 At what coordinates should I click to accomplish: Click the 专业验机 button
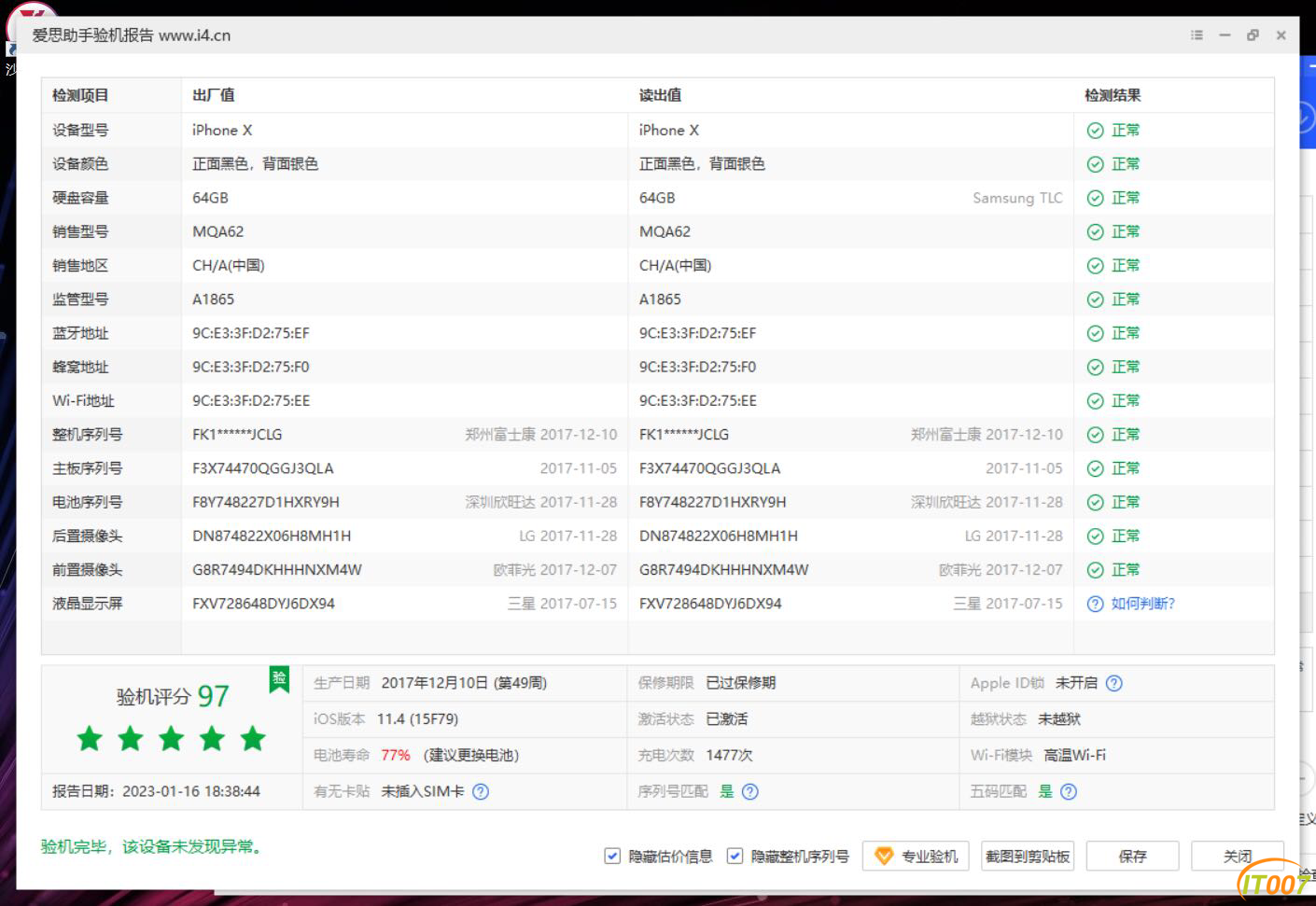pyautogui.click(x=916, y=856)
